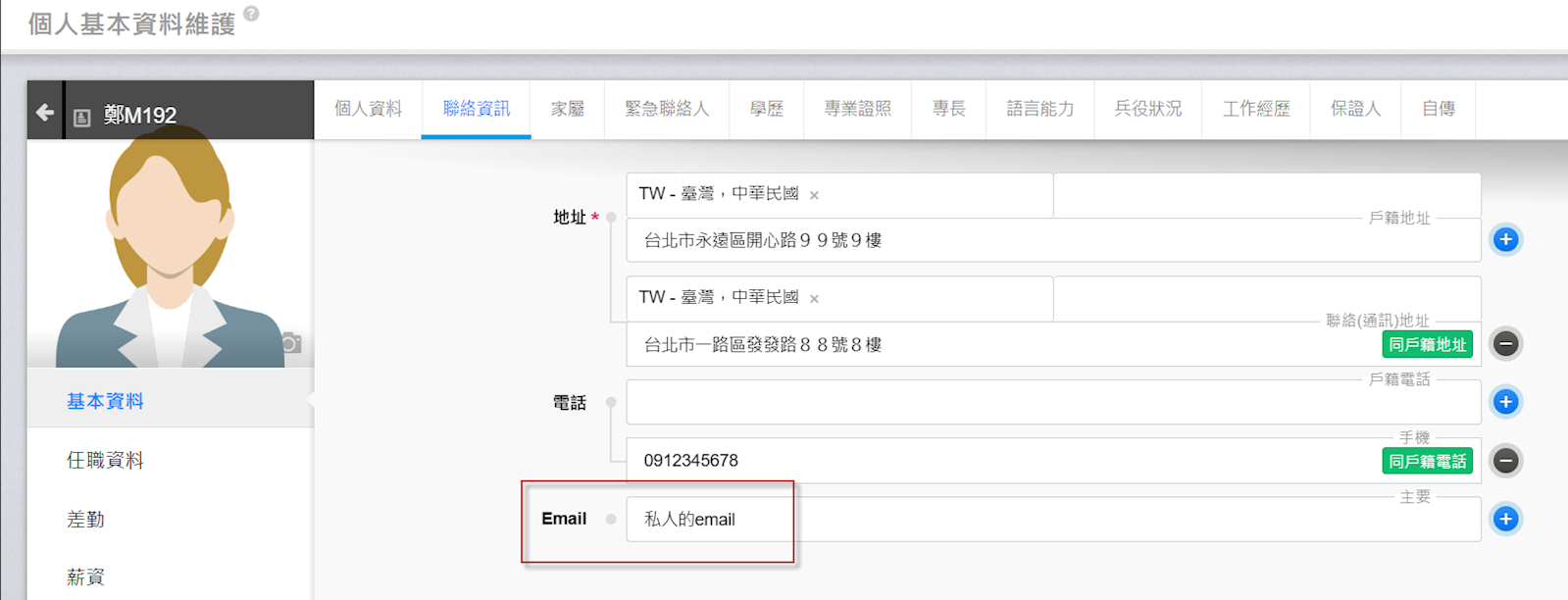Remove 聯絡(通訊)地址 row with minus icon
1568x600 pixels.
(1505, 344)
